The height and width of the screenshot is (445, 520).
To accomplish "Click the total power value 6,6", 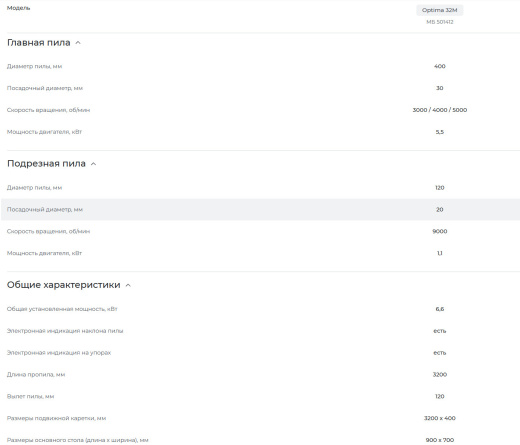I will pyautogui.click(x=440, y=309).
